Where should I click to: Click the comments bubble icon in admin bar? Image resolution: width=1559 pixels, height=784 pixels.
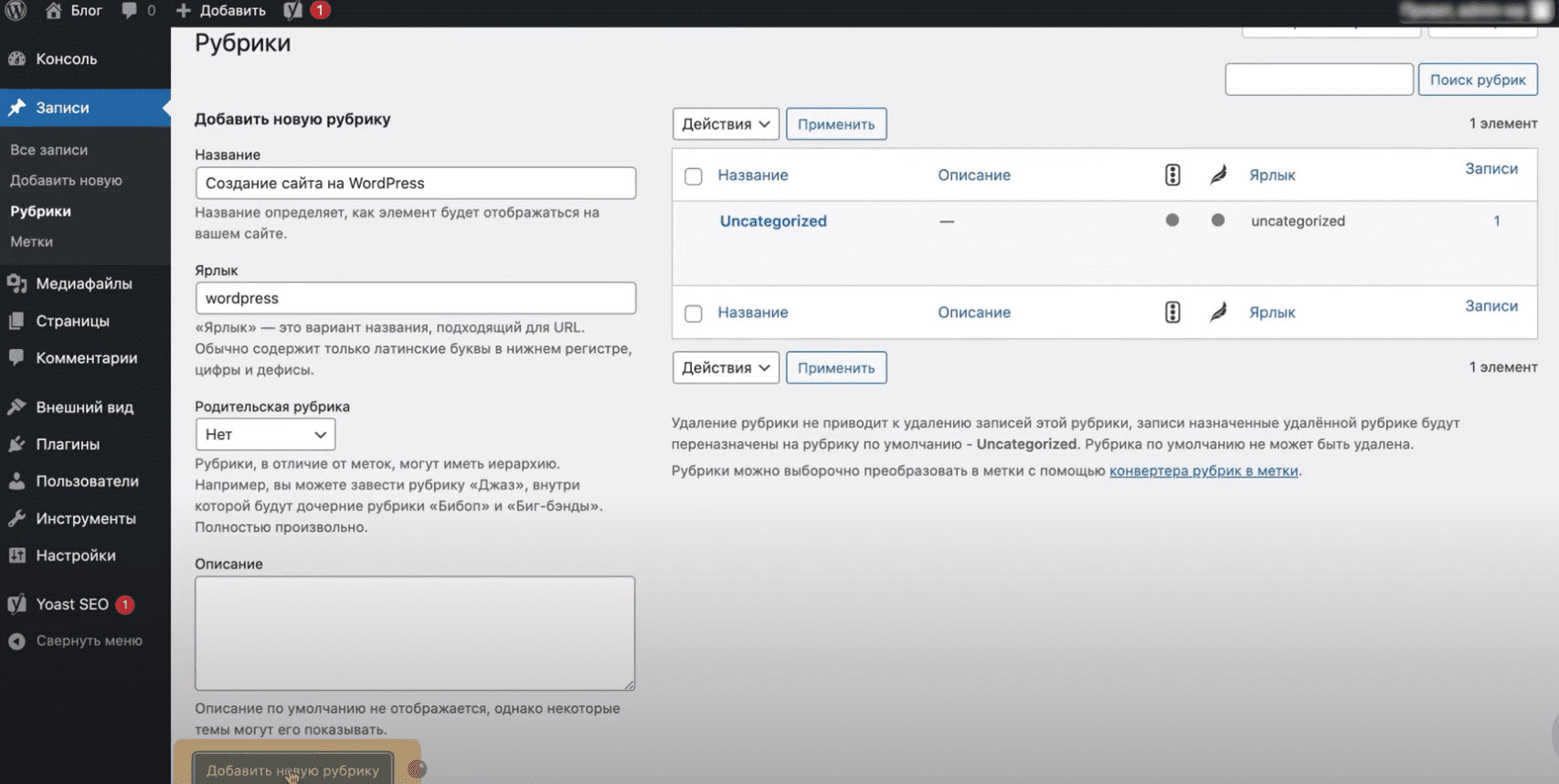pos(130,11)
